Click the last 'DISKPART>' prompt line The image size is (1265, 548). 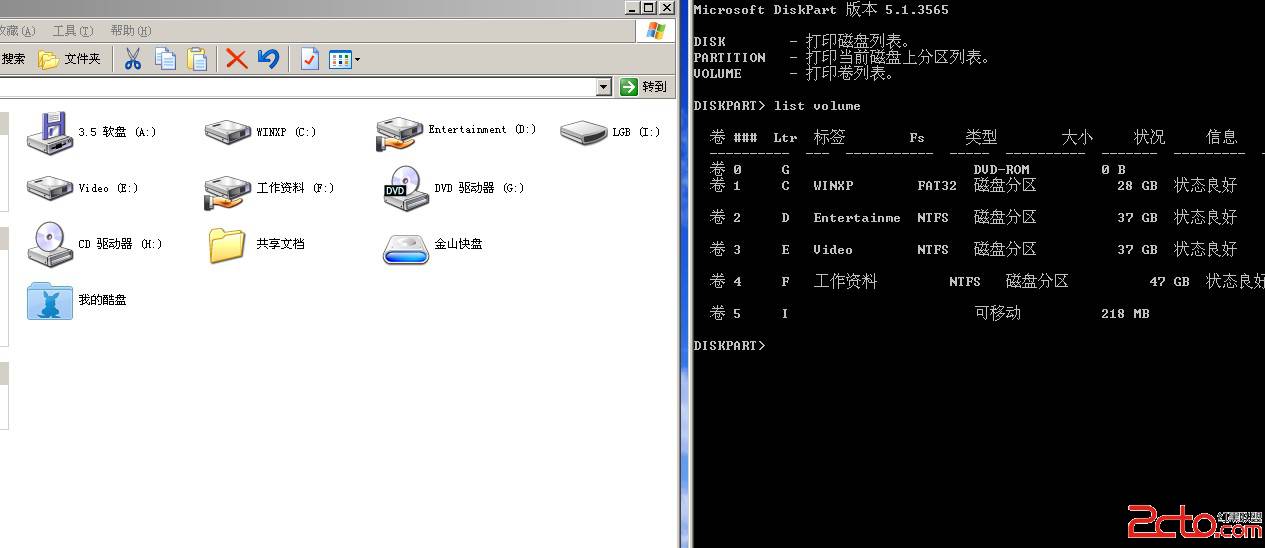[x=729, y=346]
